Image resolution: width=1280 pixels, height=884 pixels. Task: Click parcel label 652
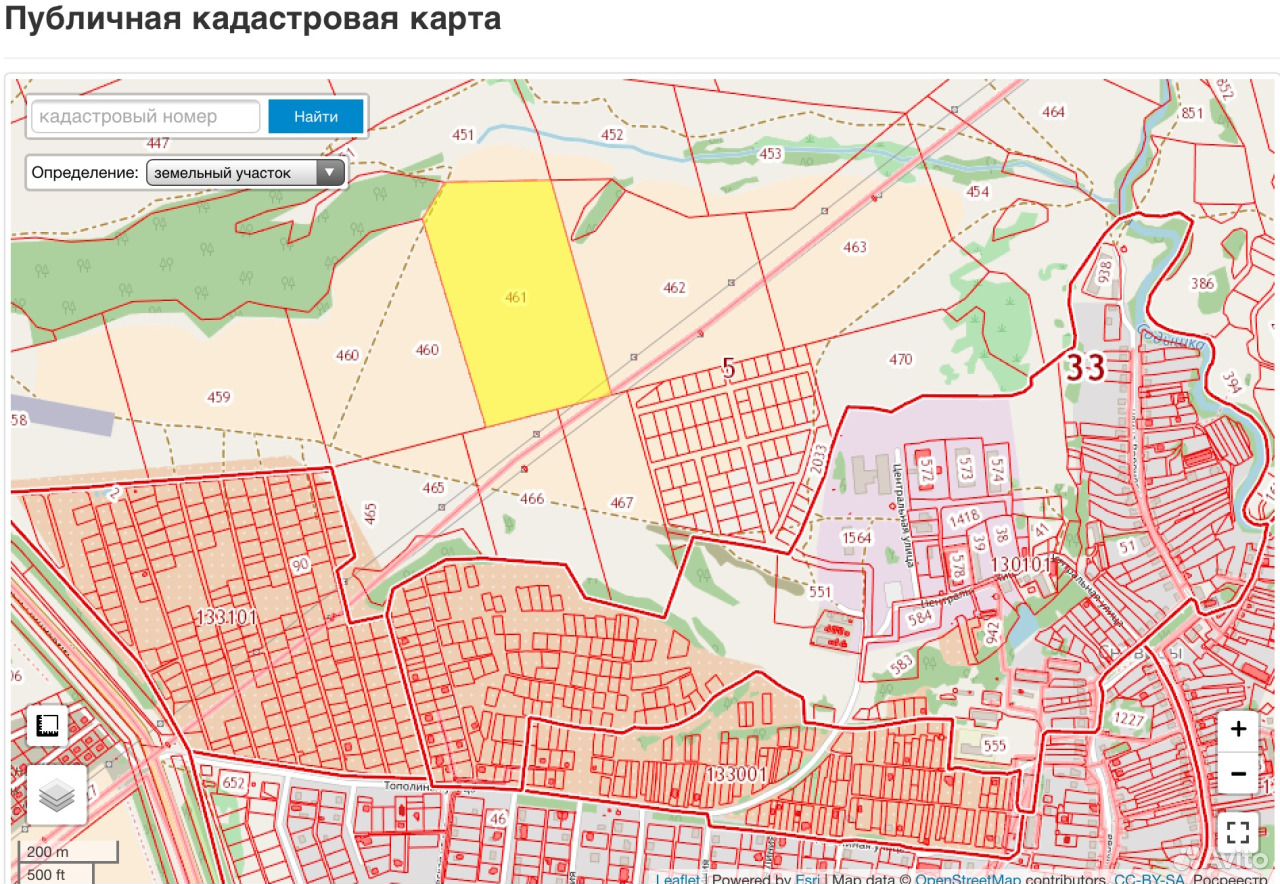234,782
